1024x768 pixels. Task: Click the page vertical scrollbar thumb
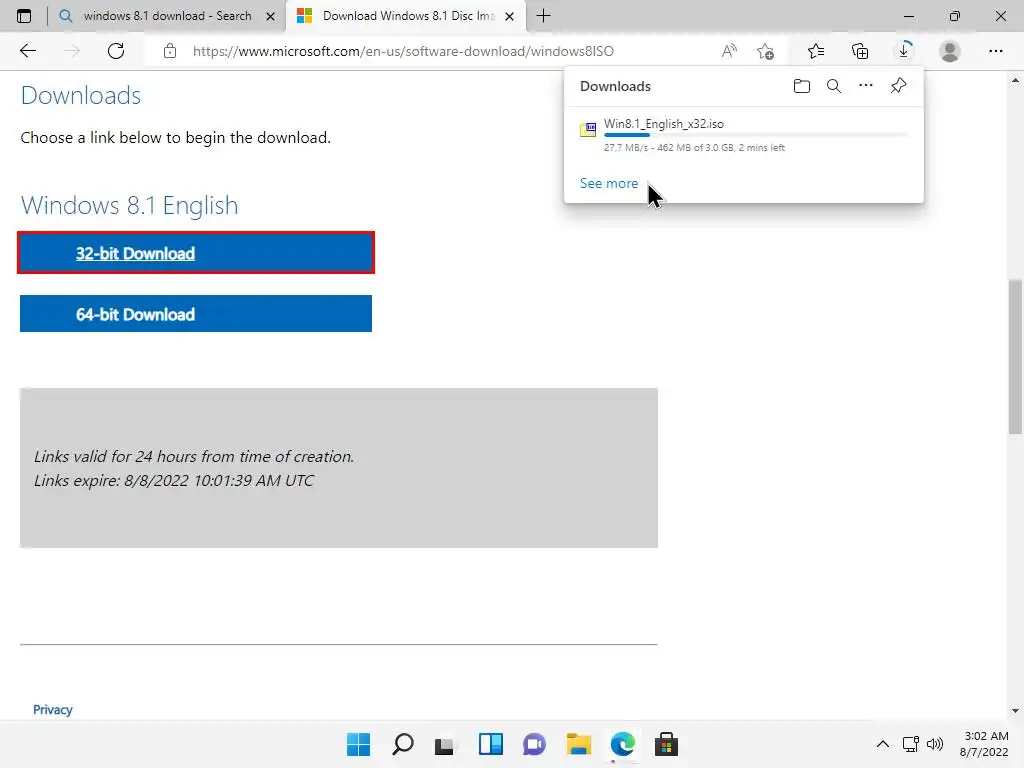[1015, 357]
